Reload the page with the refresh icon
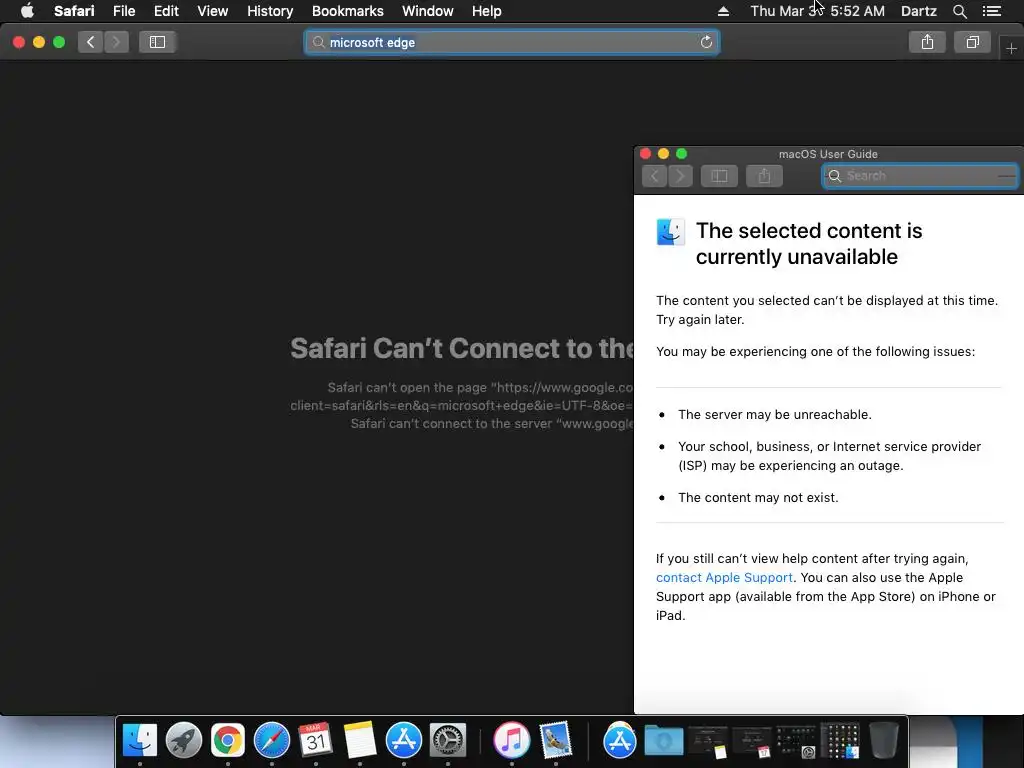Viewport: 1024px width, 768px height. [706, 42]
